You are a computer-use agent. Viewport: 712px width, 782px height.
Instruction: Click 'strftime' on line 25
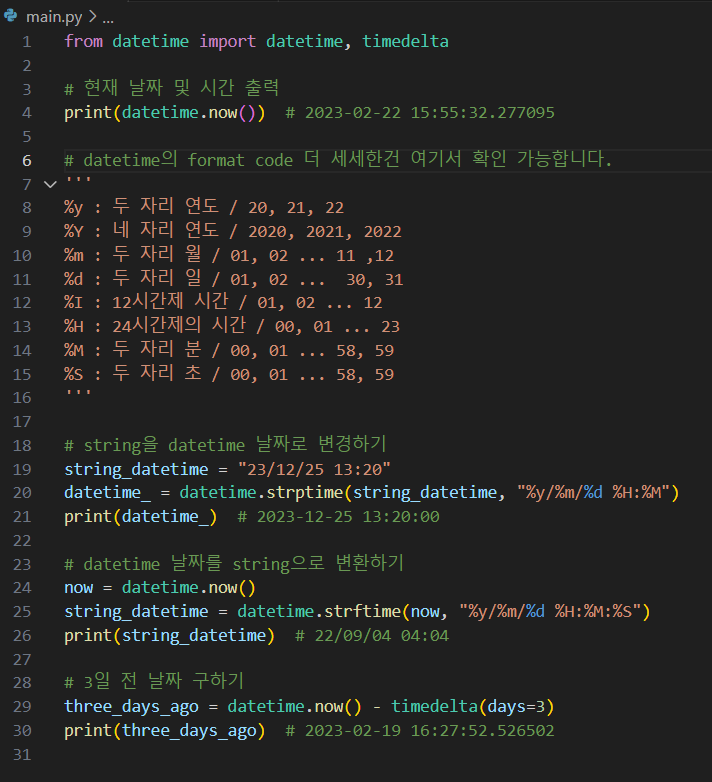[362, 611]
